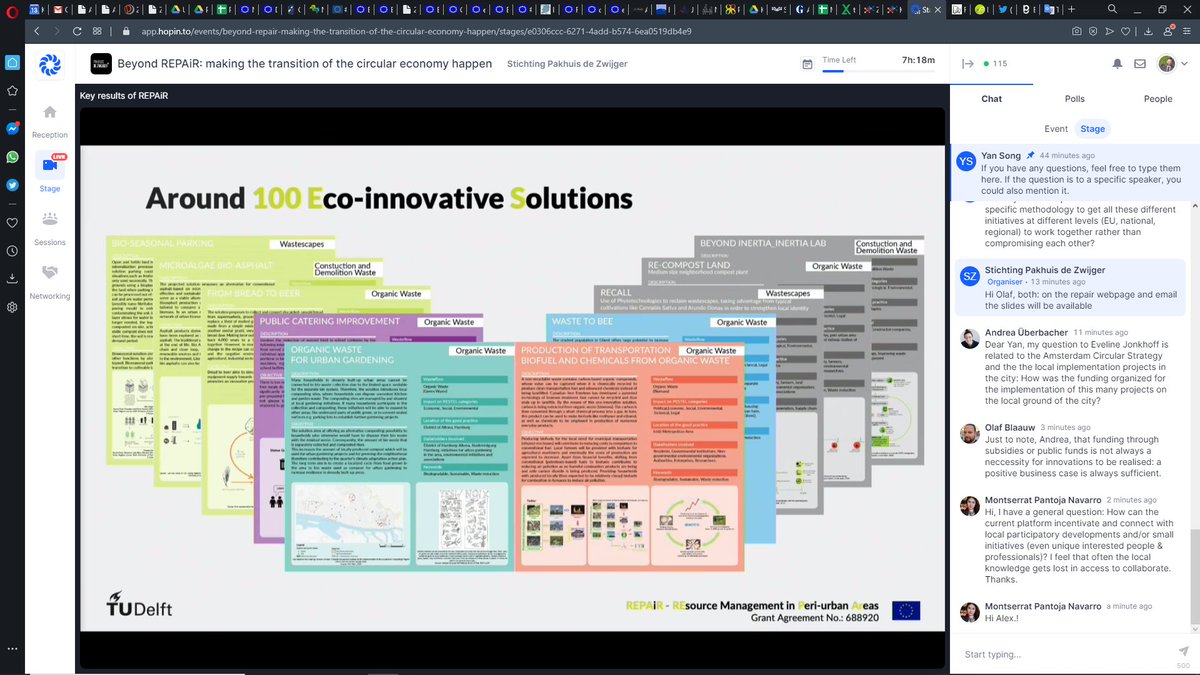
Task: Expand the profile avatar dropdown chevron
Action: click(1184, 63)
